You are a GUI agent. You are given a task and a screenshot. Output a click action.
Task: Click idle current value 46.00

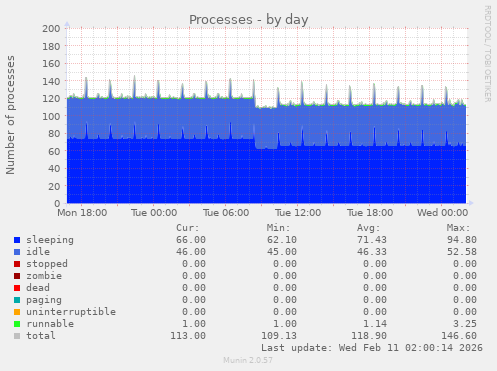click(x=191, y=252)
